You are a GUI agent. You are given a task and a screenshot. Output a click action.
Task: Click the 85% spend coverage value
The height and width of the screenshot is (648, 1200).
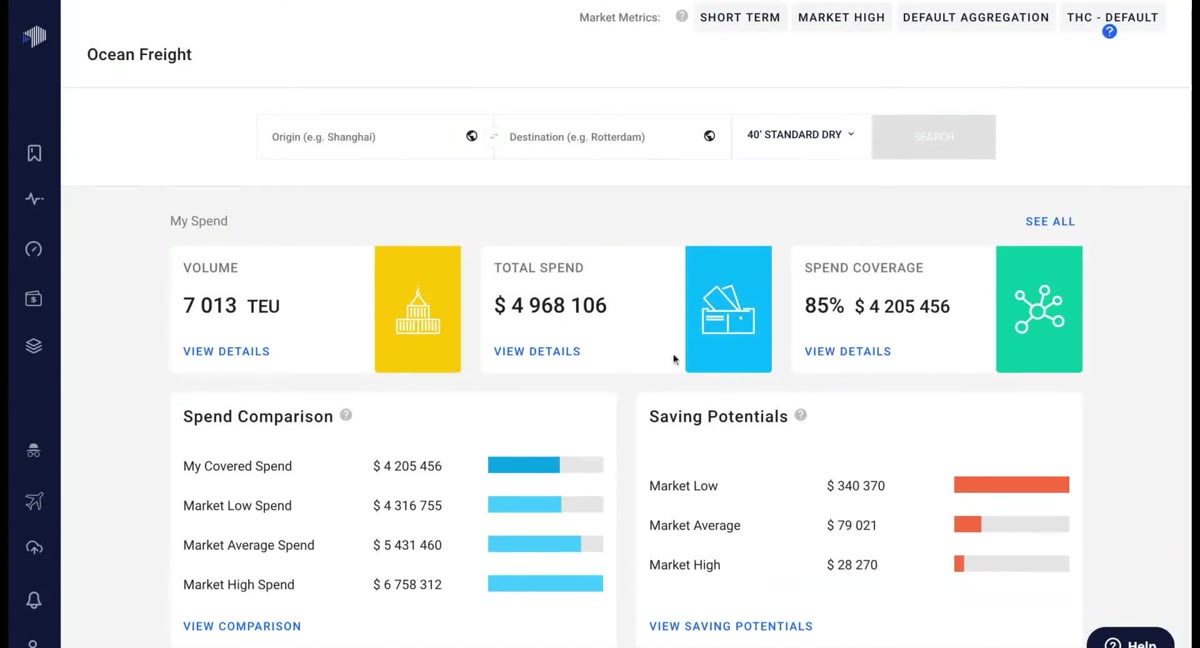pyautogui.click(x=824, y=306)
